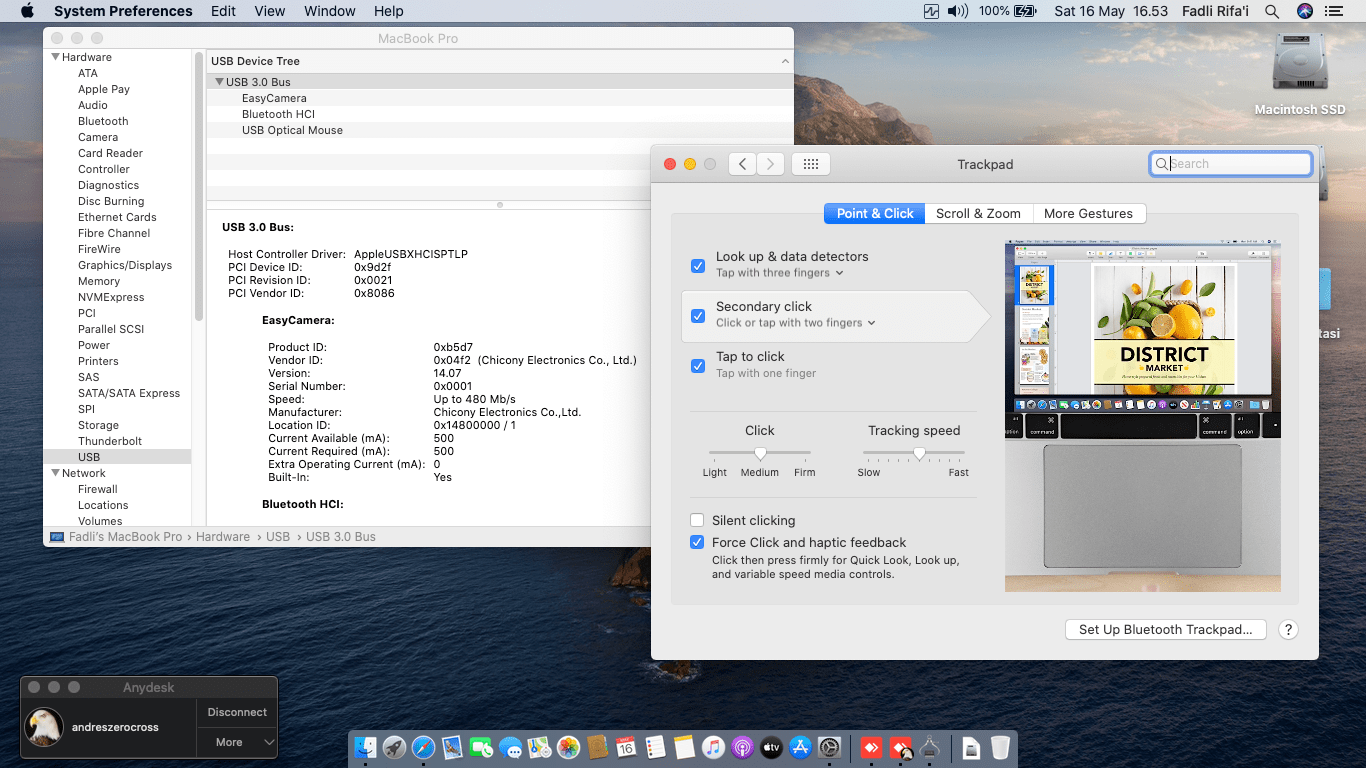
Task: Adjust the Click pressure slider
Action: (760, 453)
